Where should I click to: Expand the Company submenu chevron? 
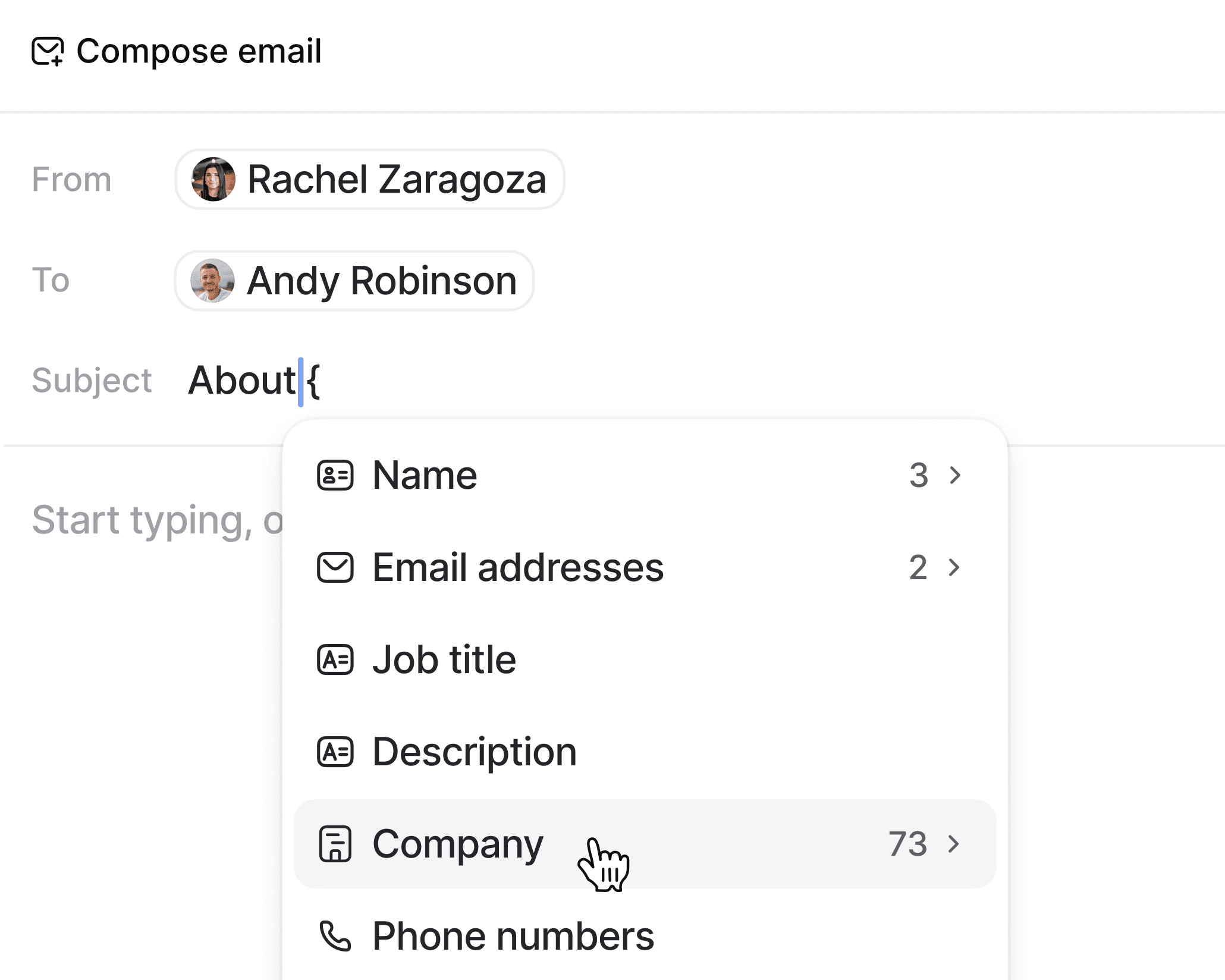(954, 844)
